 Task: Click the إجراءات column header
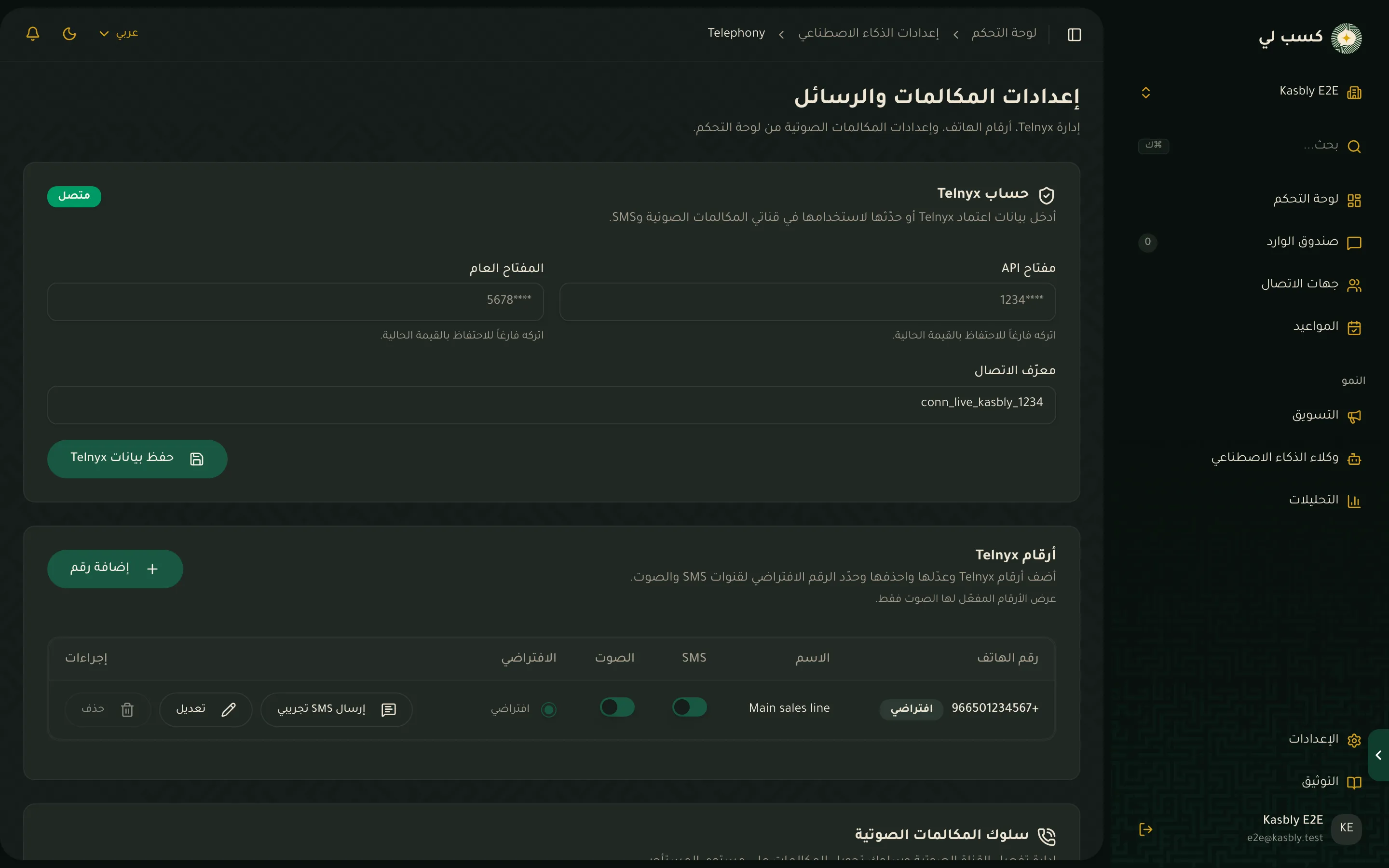point(86,658)
